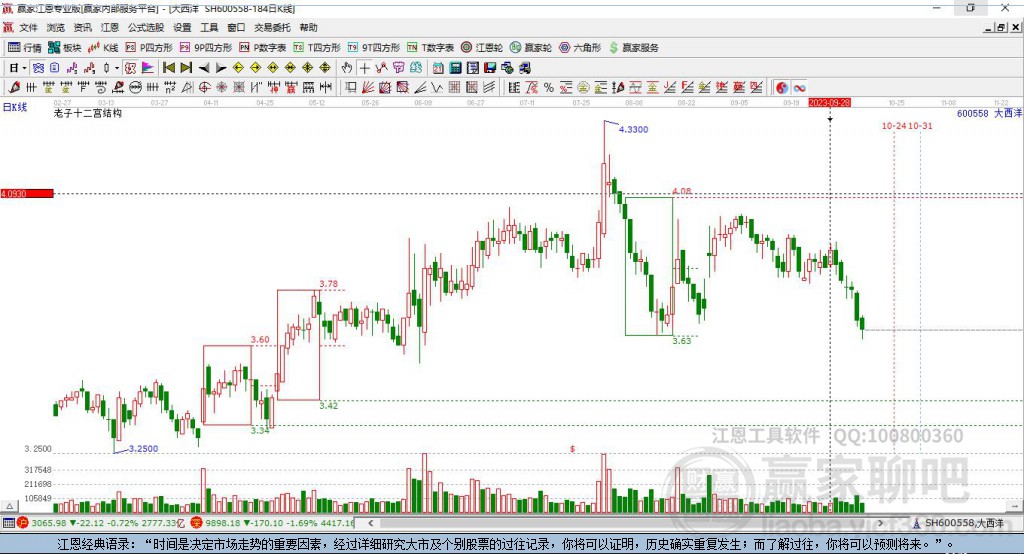This screenshot has height=554, width=1024.
Task: Open the 行情 quotes view
Action: (25, 48)
